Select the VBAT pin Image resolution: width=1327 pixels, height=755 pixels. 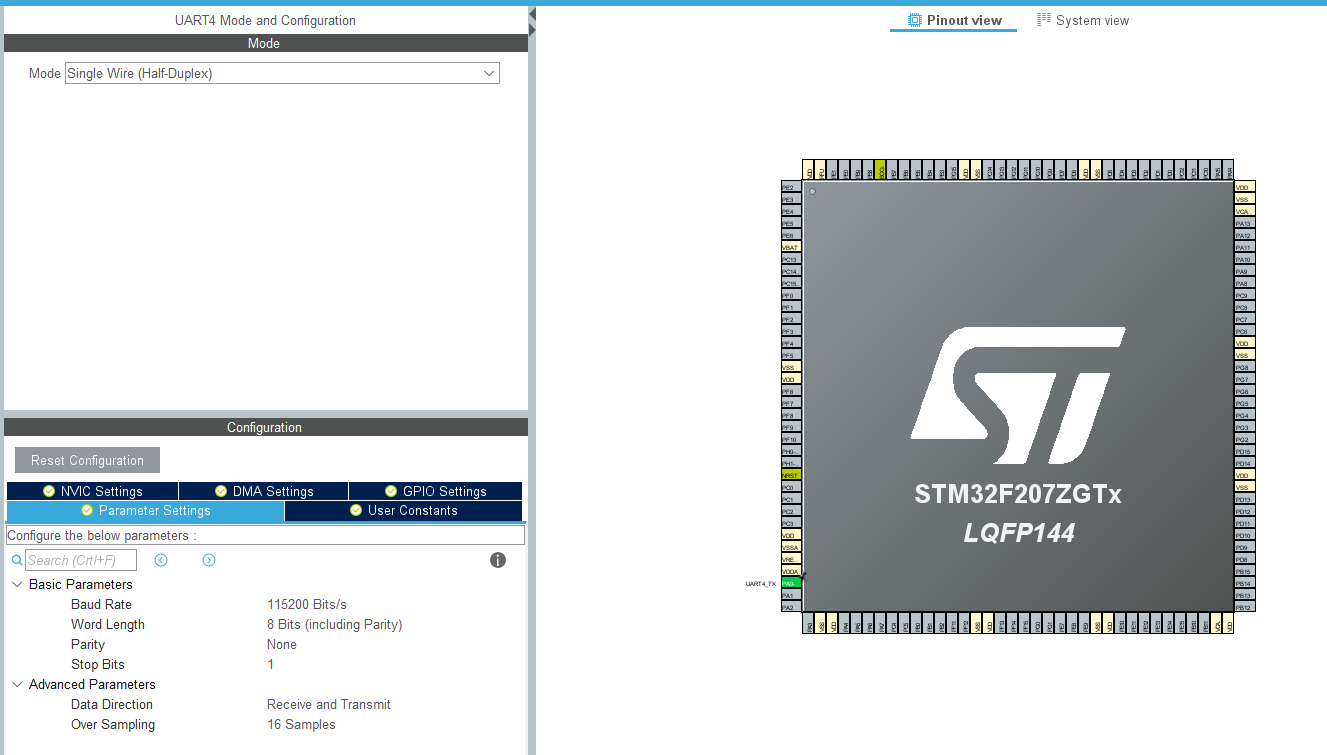[791, 247]
